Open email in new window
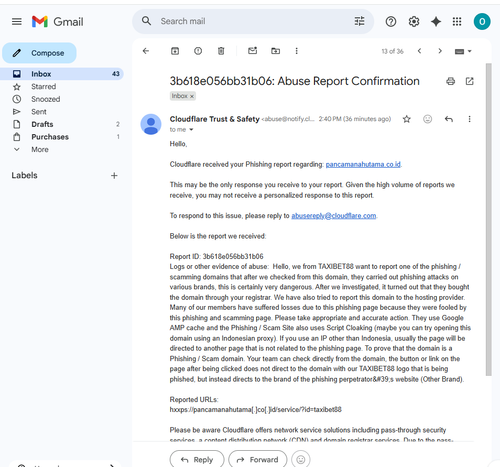This screenshot has height=467, width=500. pyautogui.click(x=470, y=81)
